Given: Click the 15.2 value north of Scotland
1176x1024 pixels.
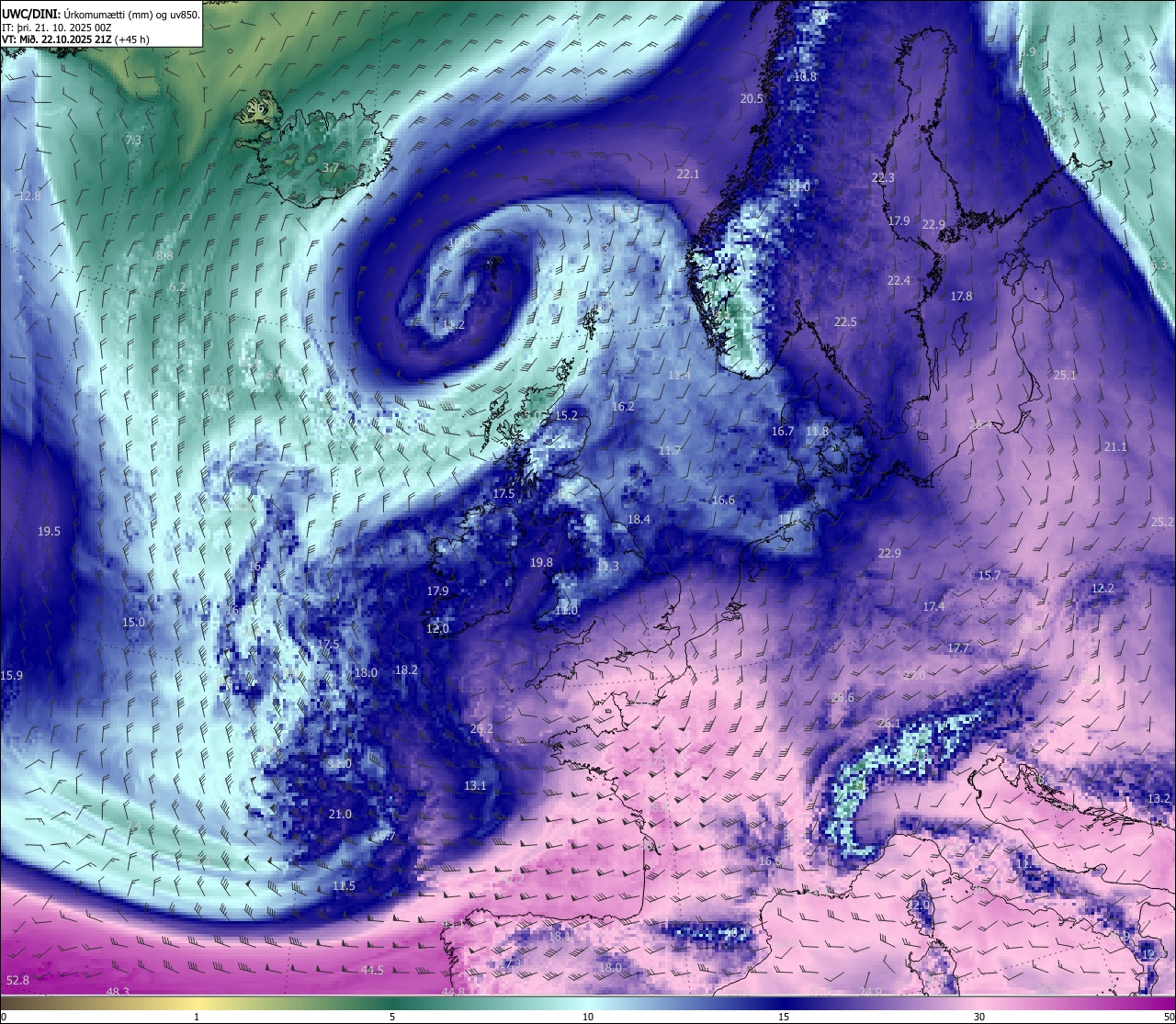Looking at the screenshot, I should tap(567, 416).
